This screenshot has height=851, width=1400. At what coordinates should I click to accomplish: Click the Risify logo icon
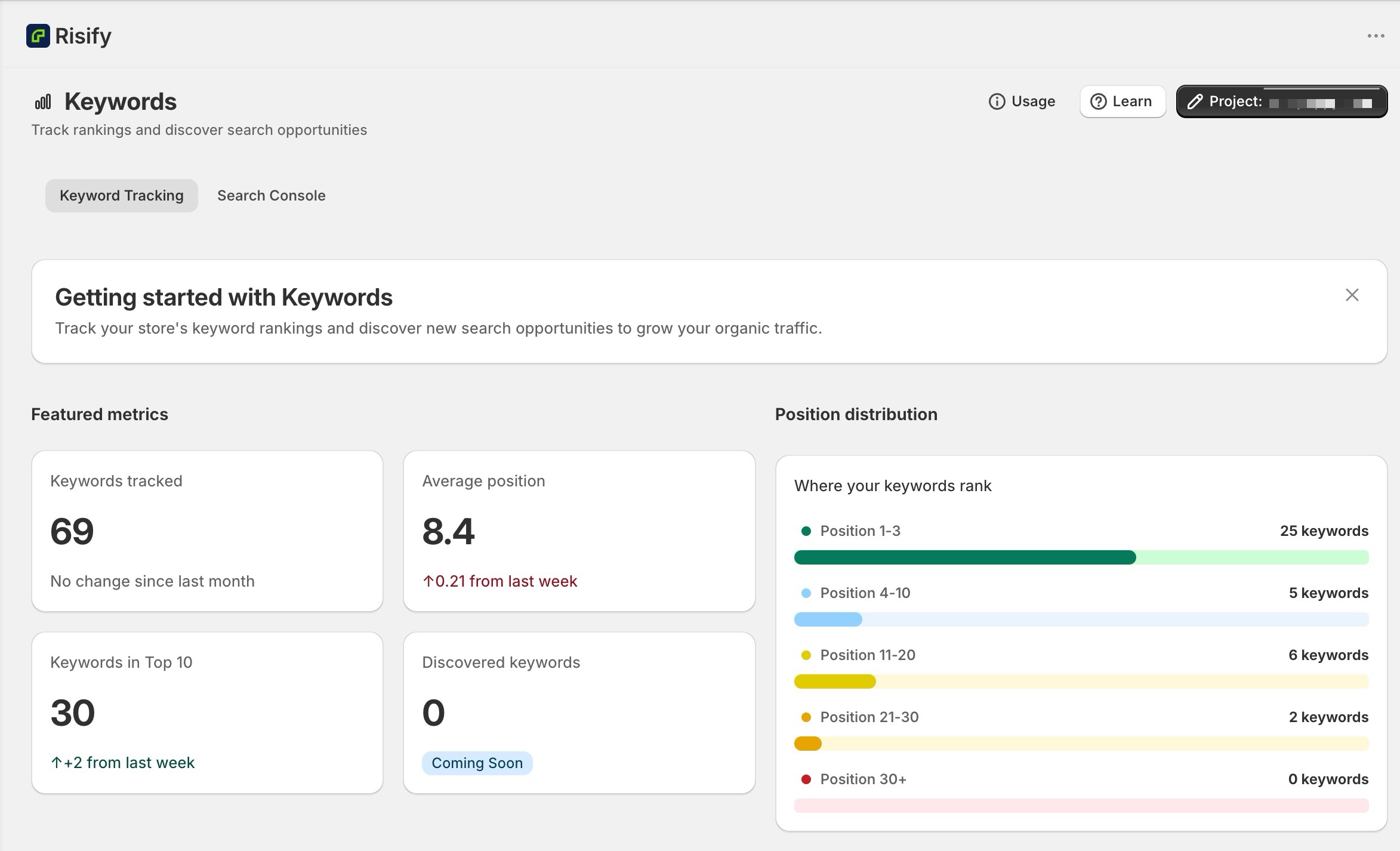point(38,36)
